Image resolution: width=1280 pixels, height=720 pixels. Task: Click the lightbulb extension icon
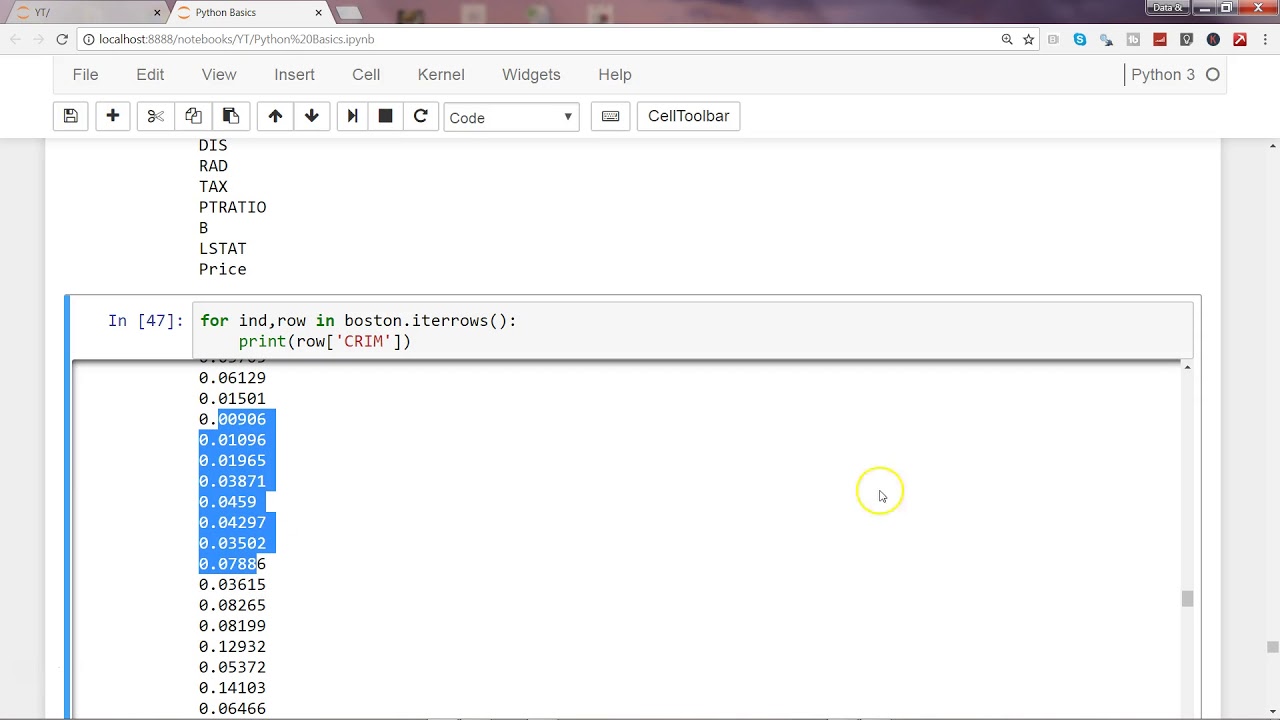coord(1187,39)
